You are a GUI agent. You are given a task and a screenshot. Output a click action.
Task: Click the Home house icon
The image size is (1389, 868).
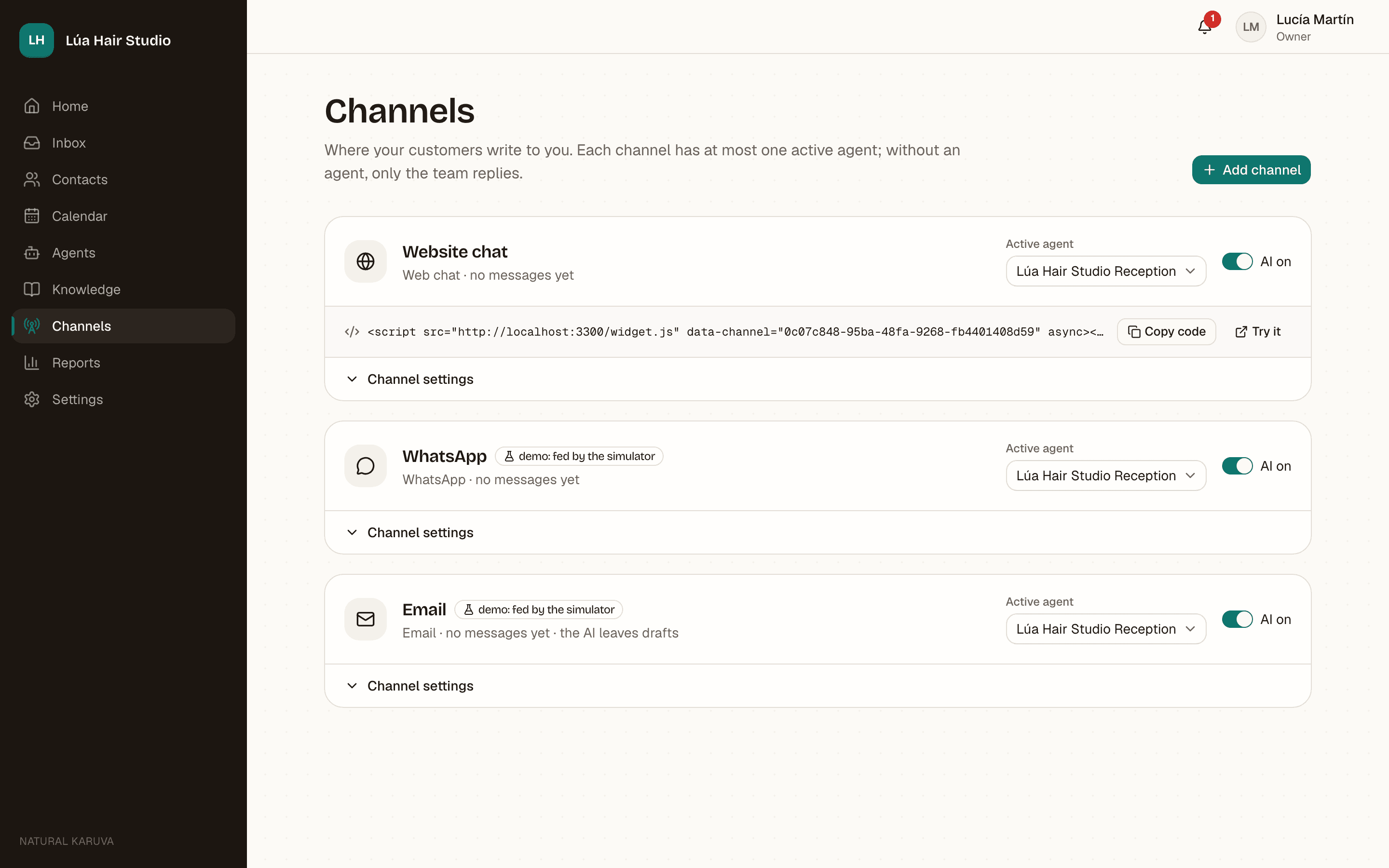[x=31, y=106]
